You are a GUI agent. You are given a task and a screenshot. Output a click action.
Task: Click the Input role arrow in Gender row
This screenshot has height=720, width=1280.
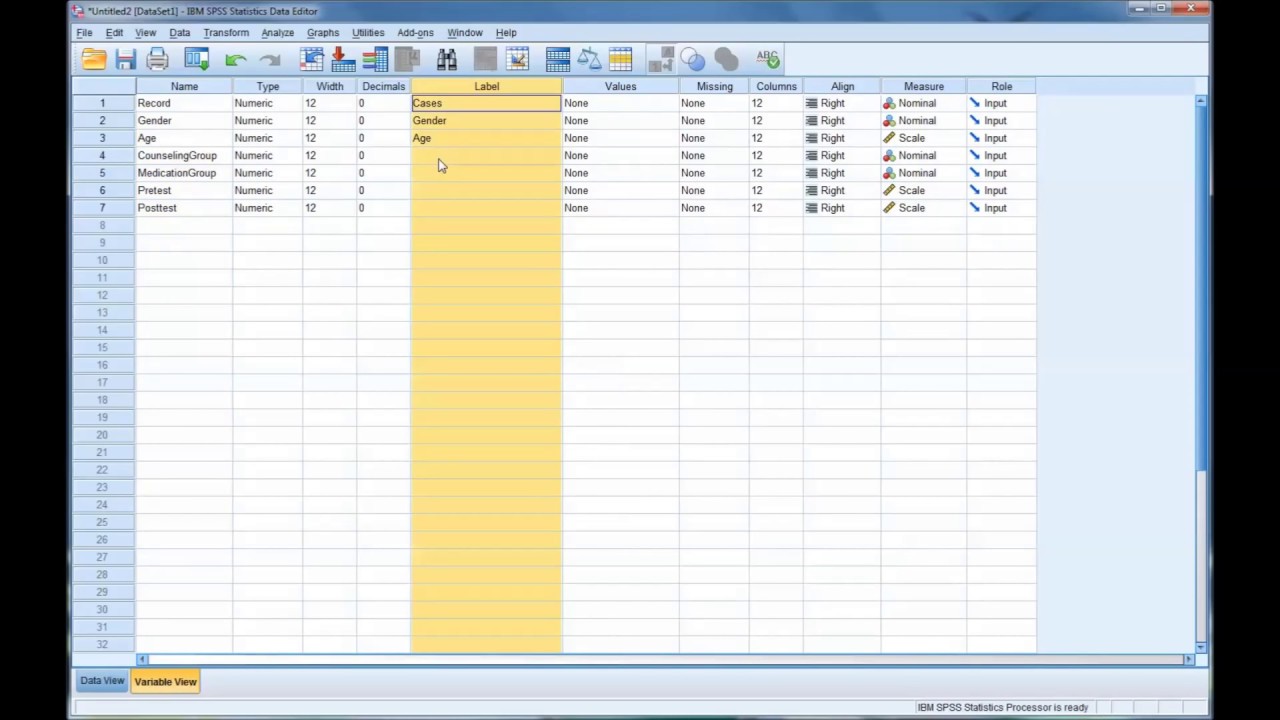pyautogui.click(x=974, y=120)
